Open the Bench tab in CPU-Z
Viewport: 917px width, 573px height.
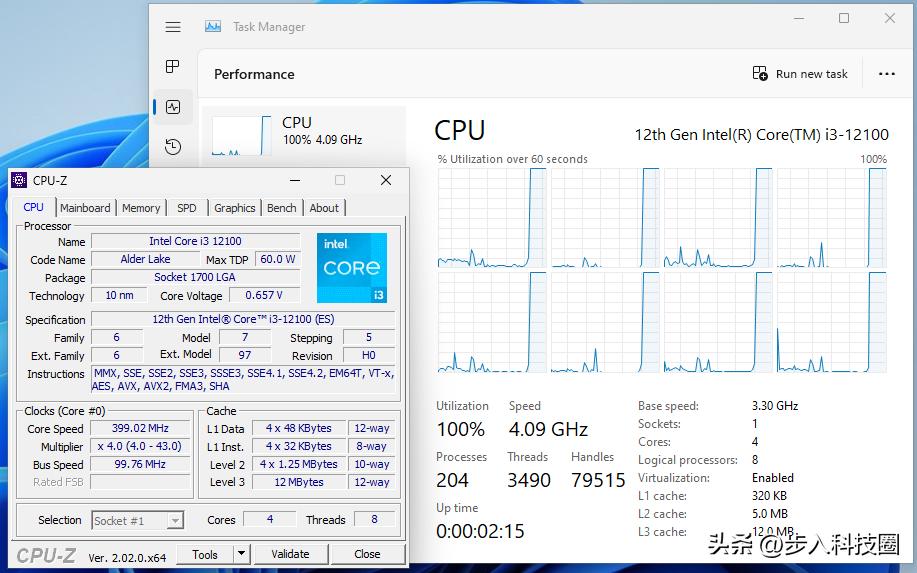[x=281, y=208]
